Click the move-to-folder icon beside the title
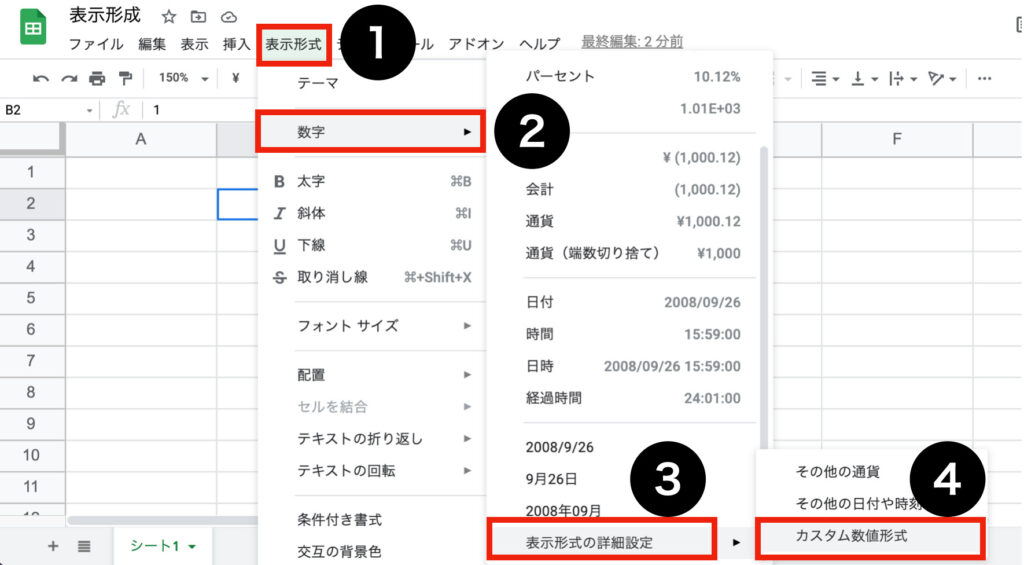 198,17
